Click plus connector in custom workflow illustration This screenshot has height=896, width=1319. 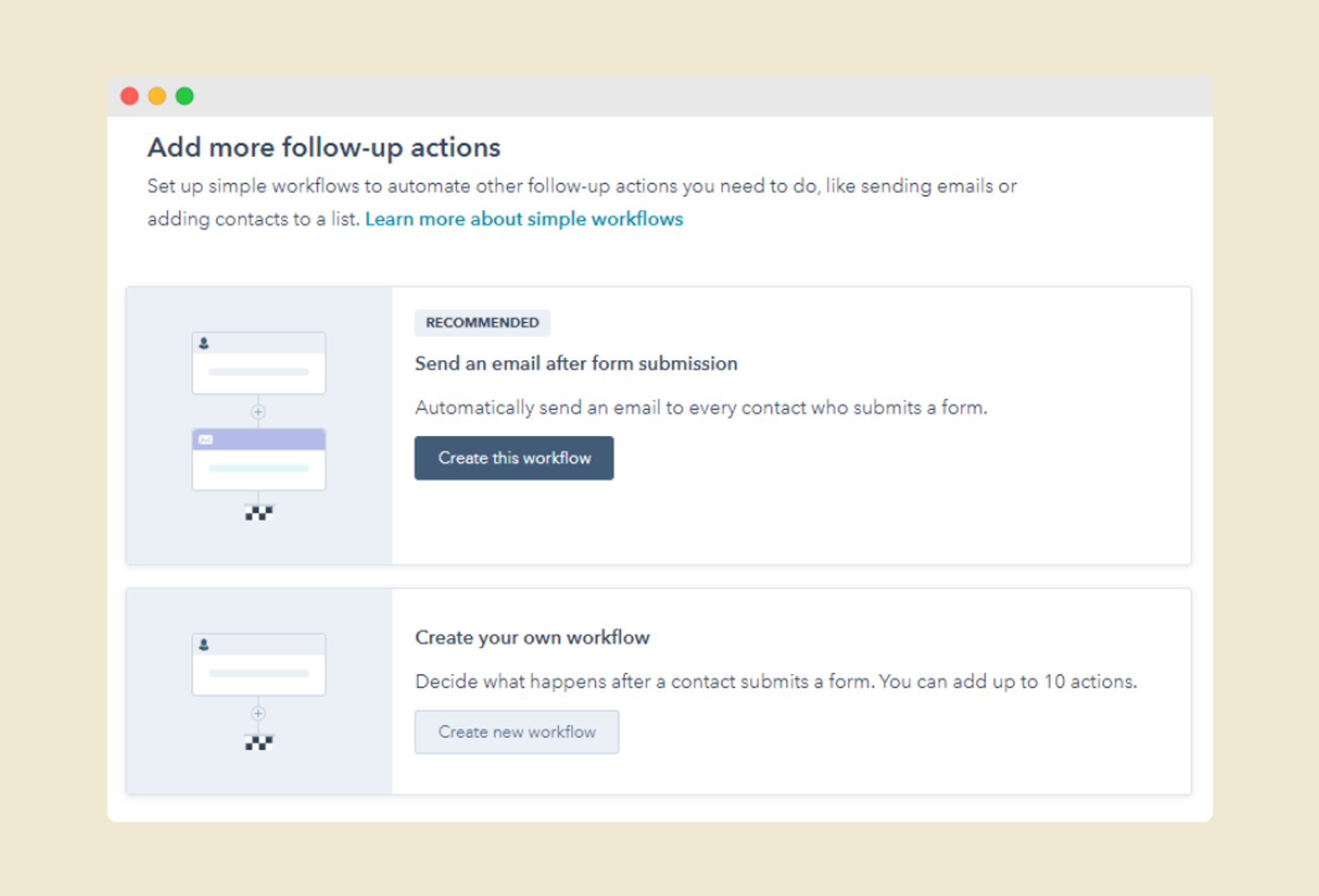258,713
